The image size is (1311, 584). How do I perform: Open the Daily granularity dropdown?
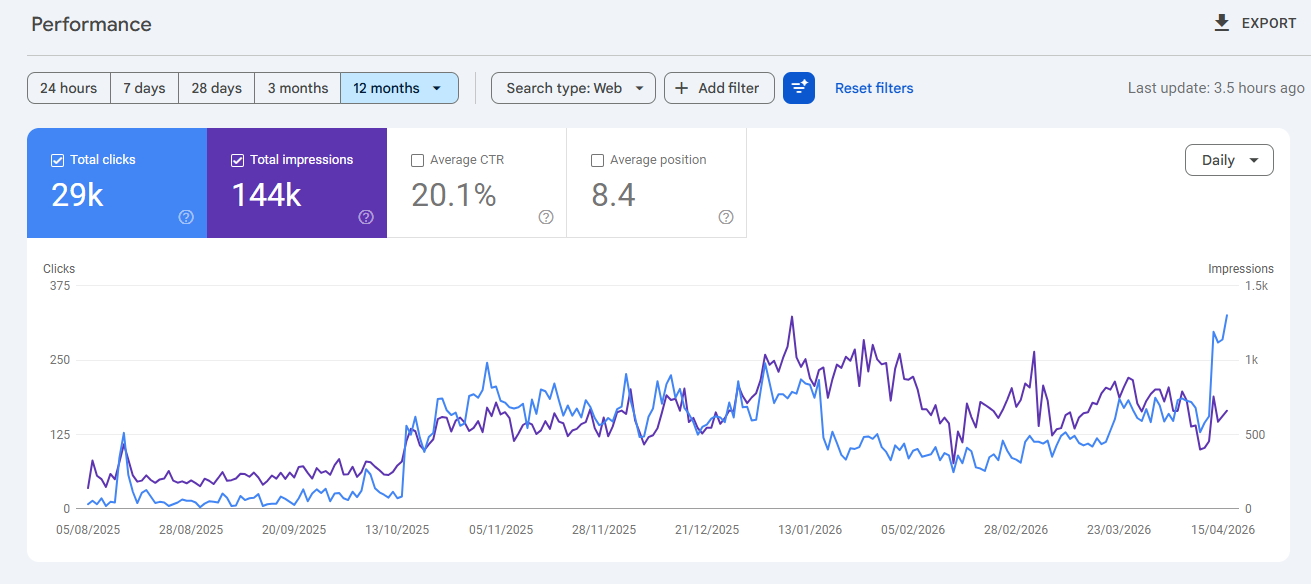tap(1229, 159)
